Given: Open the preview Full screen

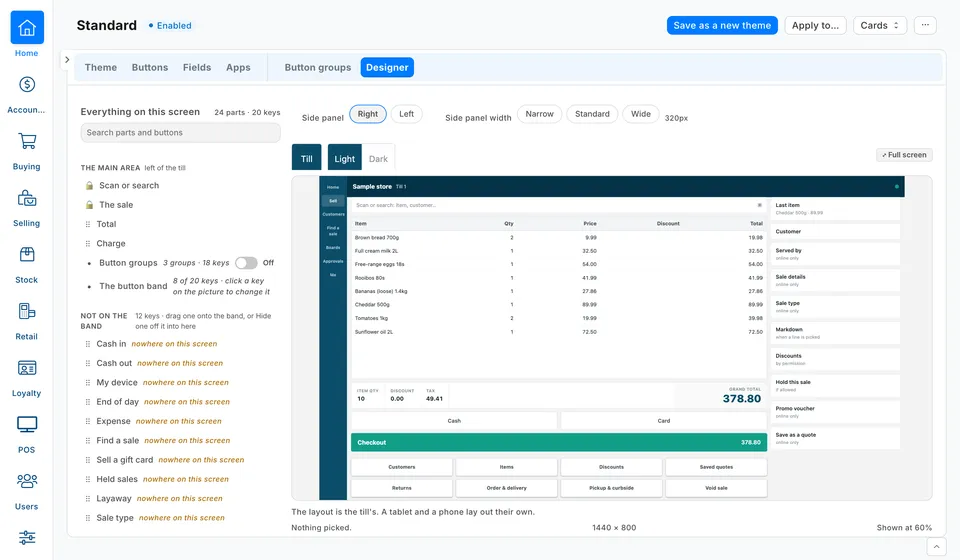Looking at the screenshot, I should point(904,155).
